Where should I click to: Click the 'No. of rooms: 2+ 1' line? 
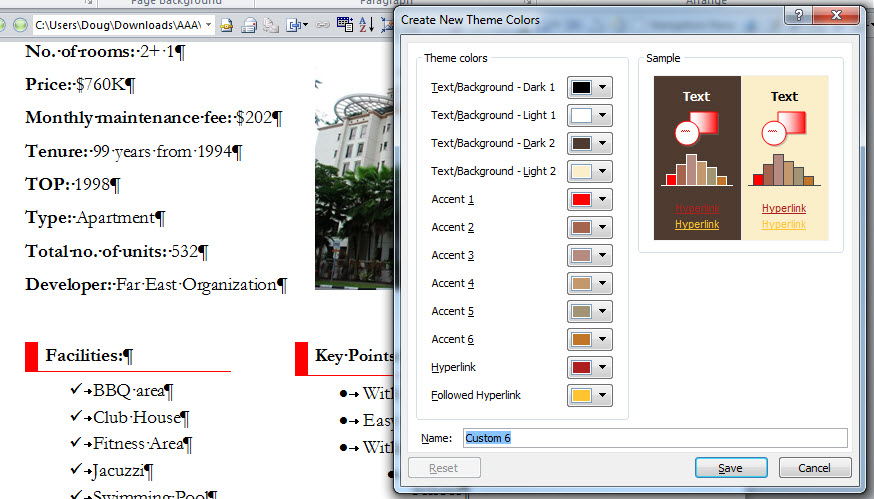point(105,52)
